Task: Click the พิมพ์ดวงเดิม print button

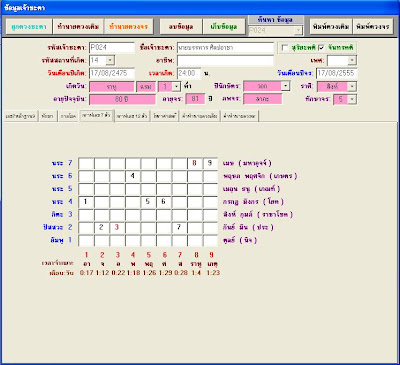Action: [x=331, y=27]
